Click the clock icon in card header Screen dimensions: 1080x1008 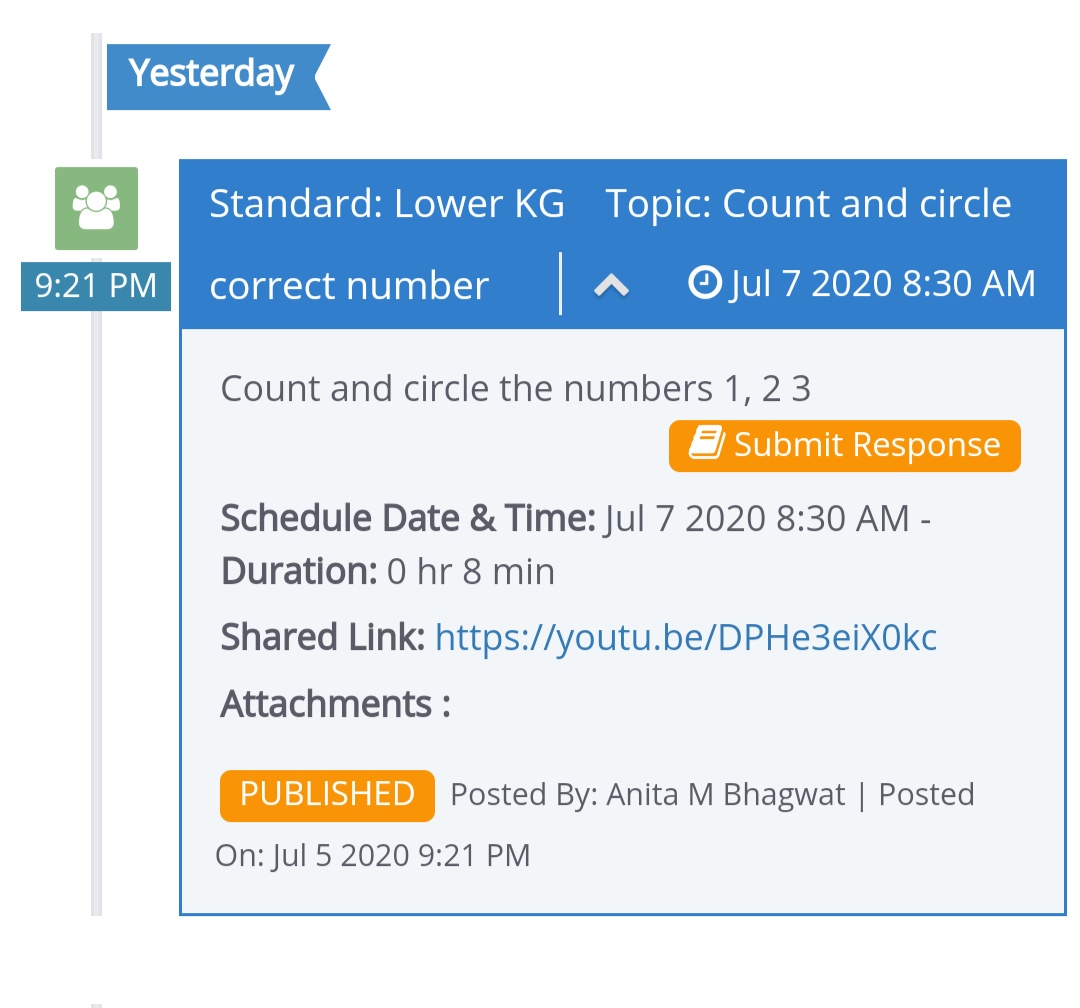coord(705,283)
